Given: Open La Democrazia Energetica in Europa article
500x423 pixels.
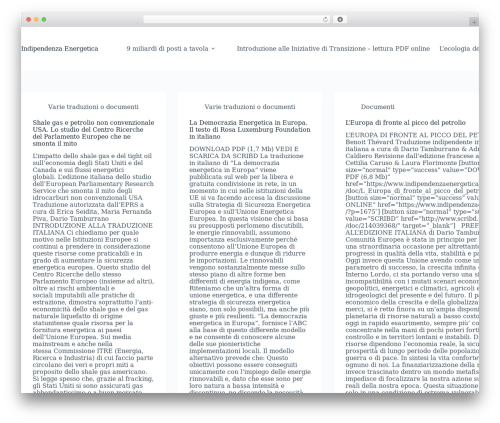Looking at the screenshot, I should point(250,129).
